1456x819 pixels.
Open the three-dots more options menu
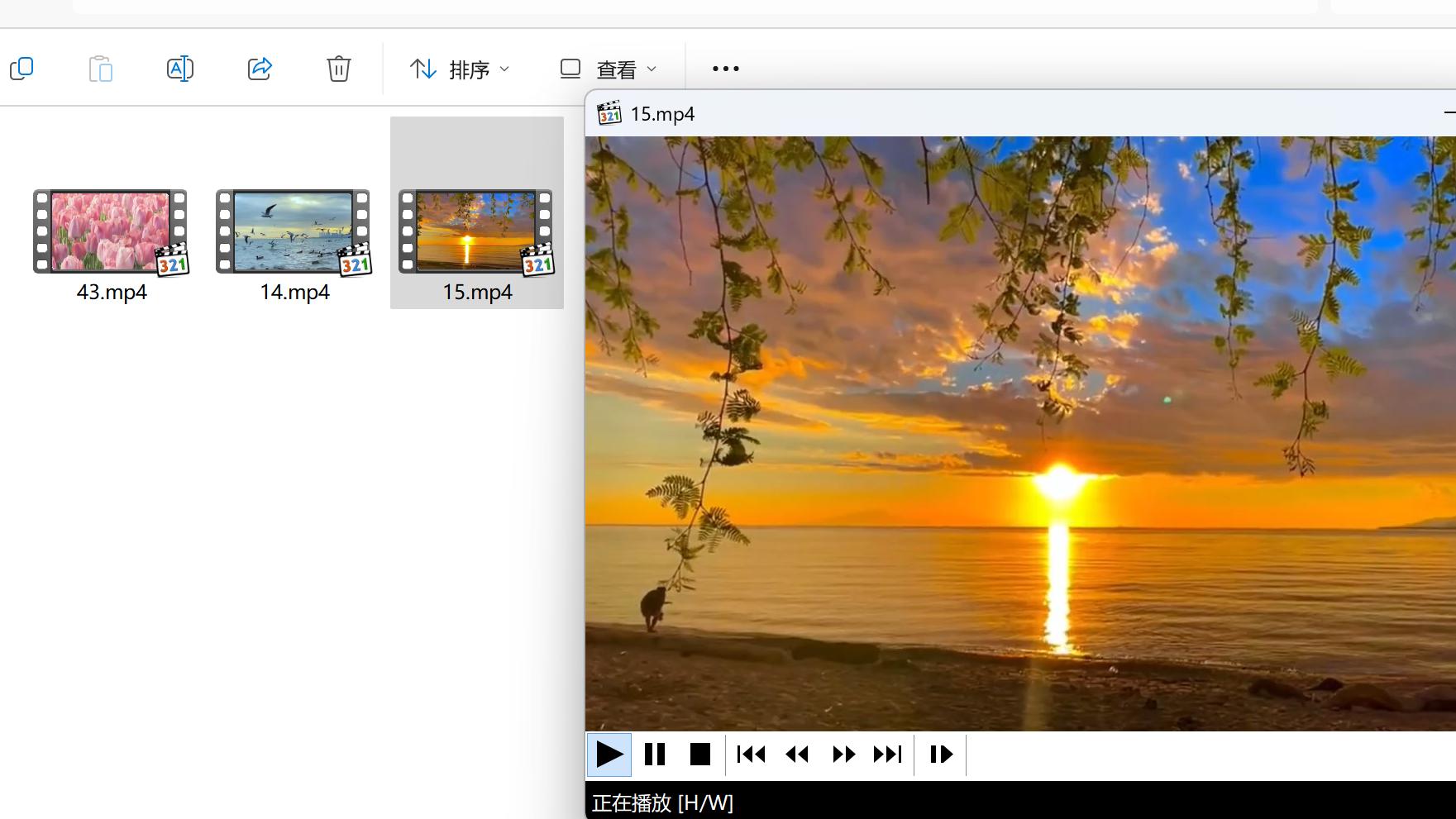coord(725,69)
